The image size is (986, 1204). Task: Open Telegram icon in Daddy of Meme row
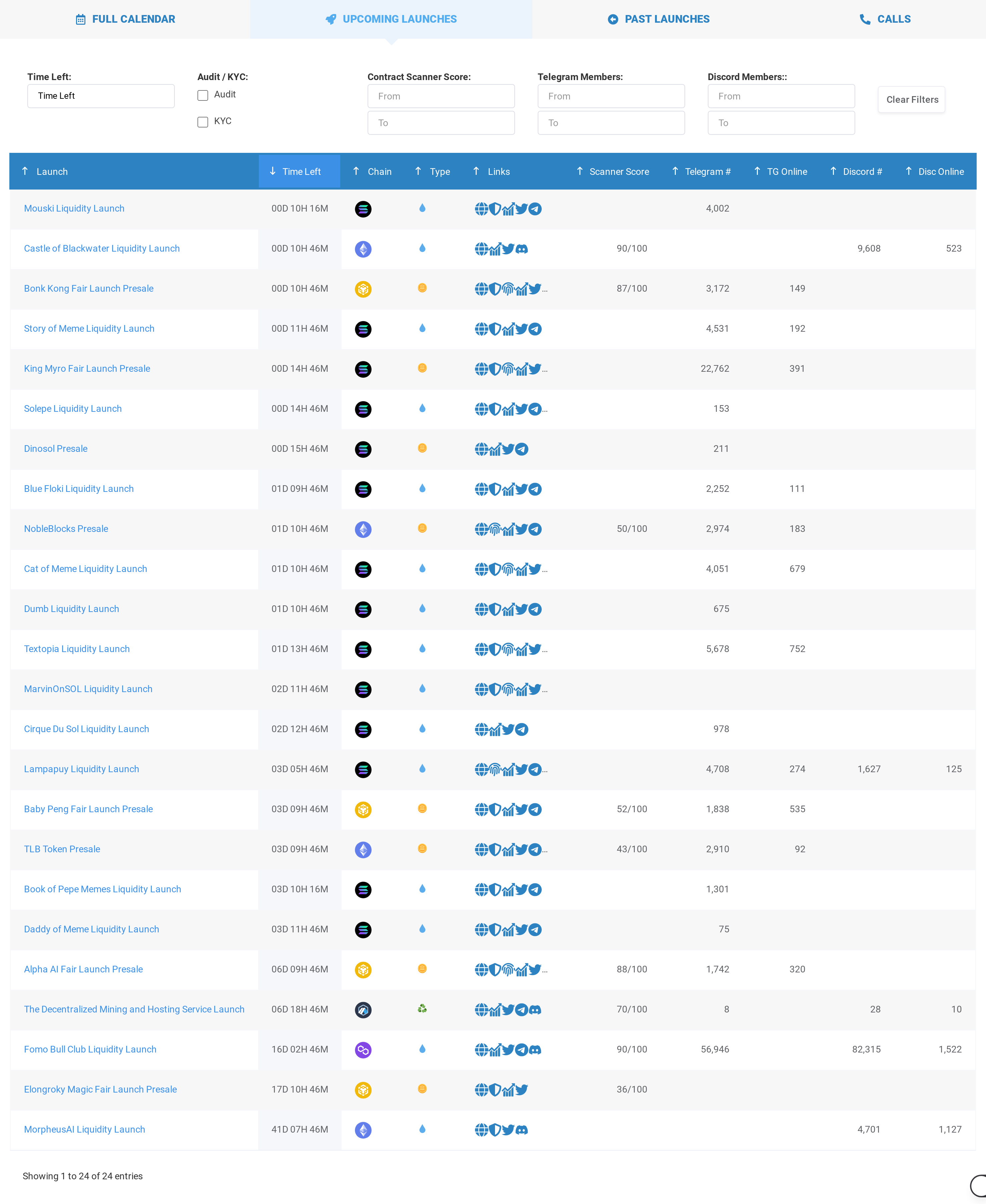pos(535,930)
